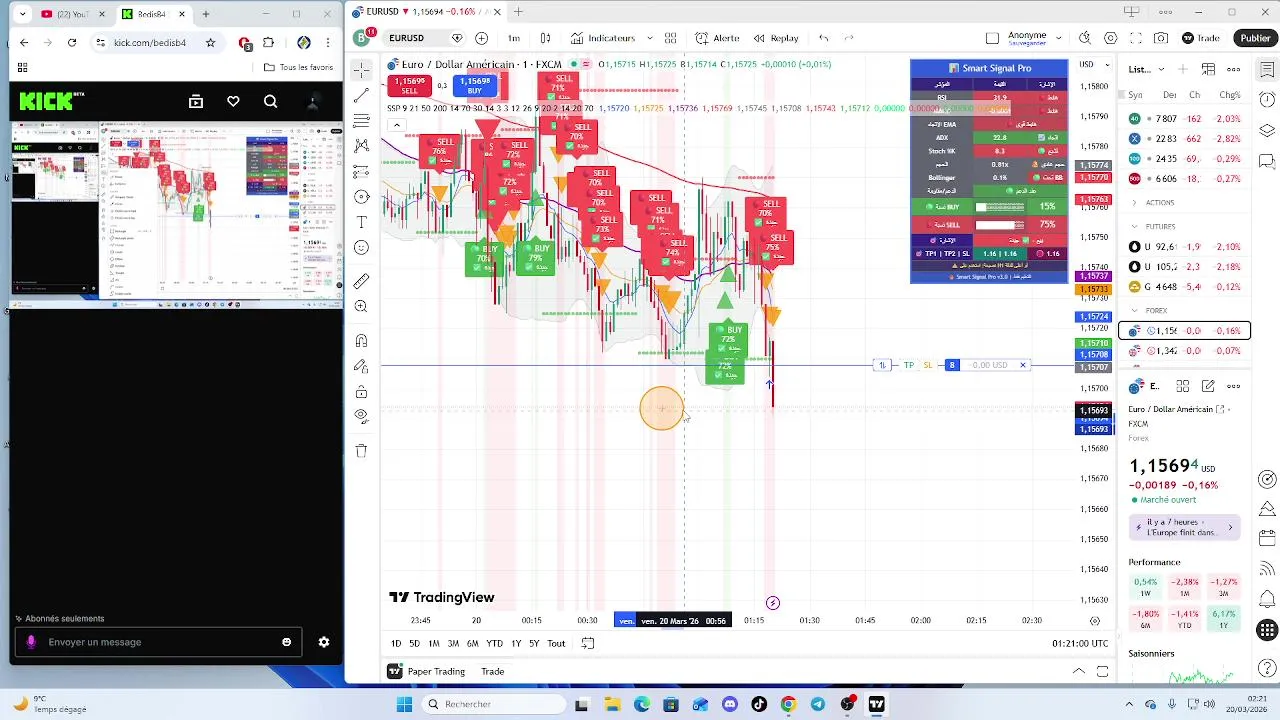
Task: Collapse the indicator legend chevron
Action: (x=397, y=125)
